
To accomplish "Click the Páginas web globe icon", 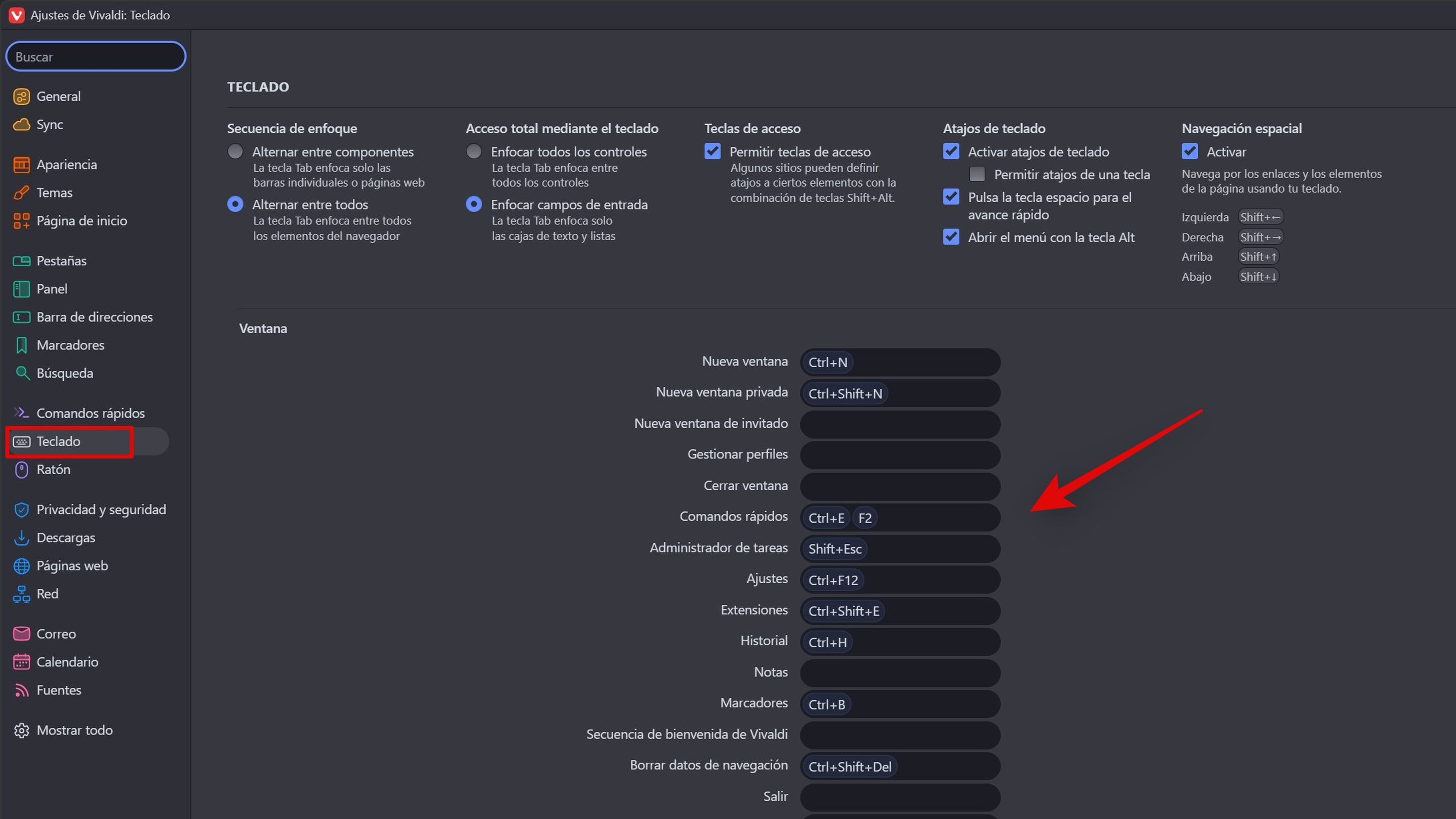I will [x=22, y=566].
